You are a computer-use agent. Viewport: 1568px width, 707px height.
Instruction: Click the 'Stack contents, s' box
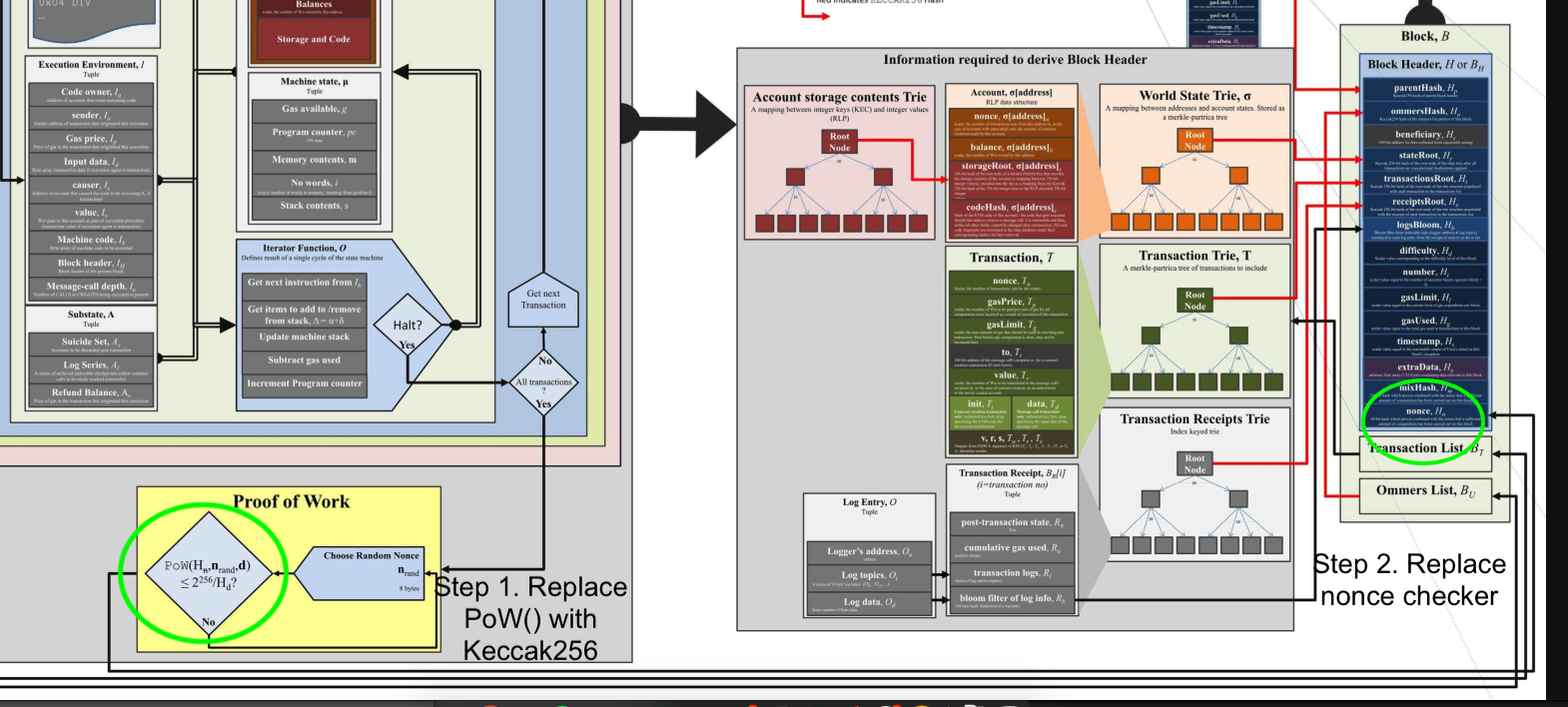pyautogui.click(x=314, y=208)
